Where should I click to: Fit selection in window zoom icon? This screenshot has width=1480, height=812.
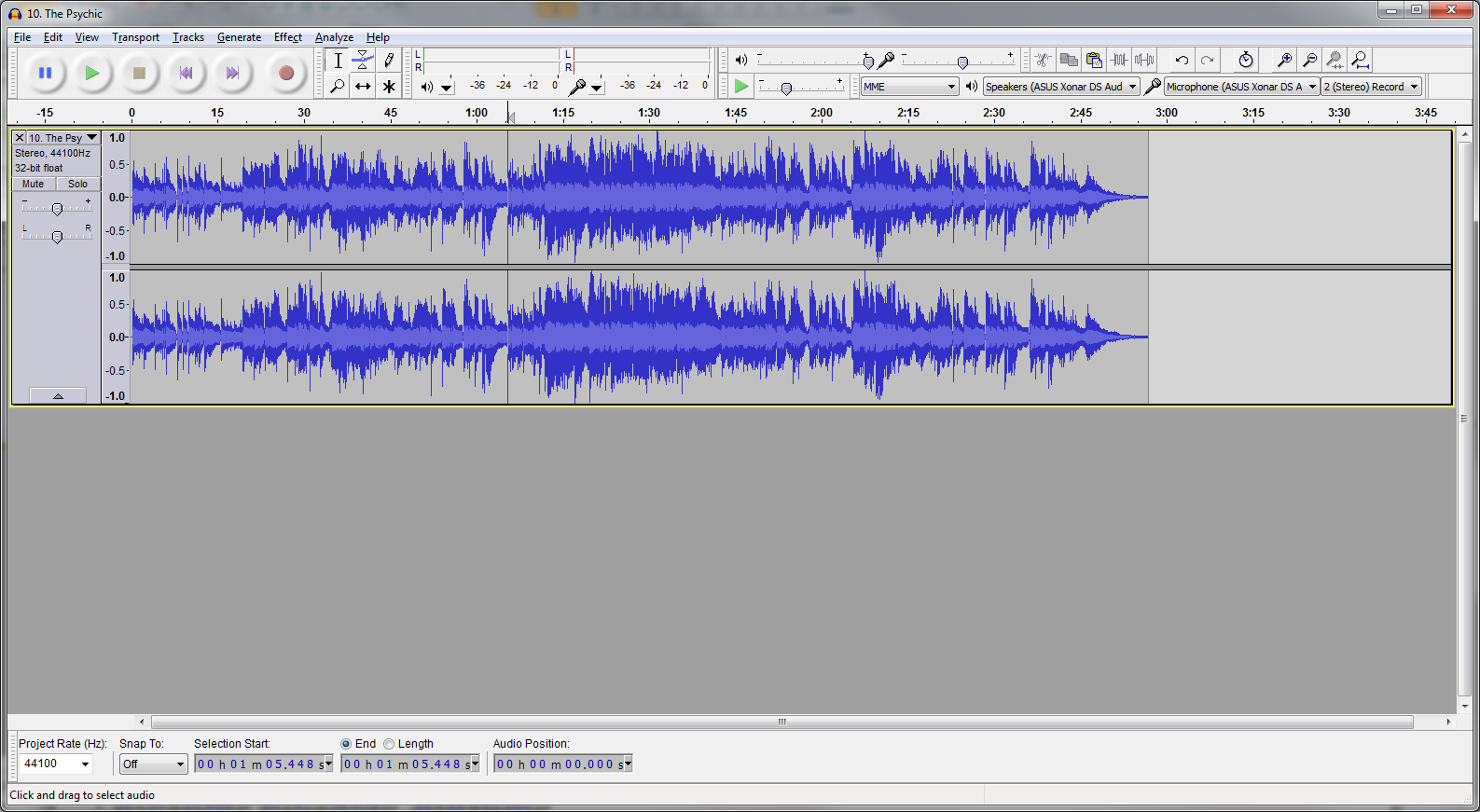[x=1335, y=60]
